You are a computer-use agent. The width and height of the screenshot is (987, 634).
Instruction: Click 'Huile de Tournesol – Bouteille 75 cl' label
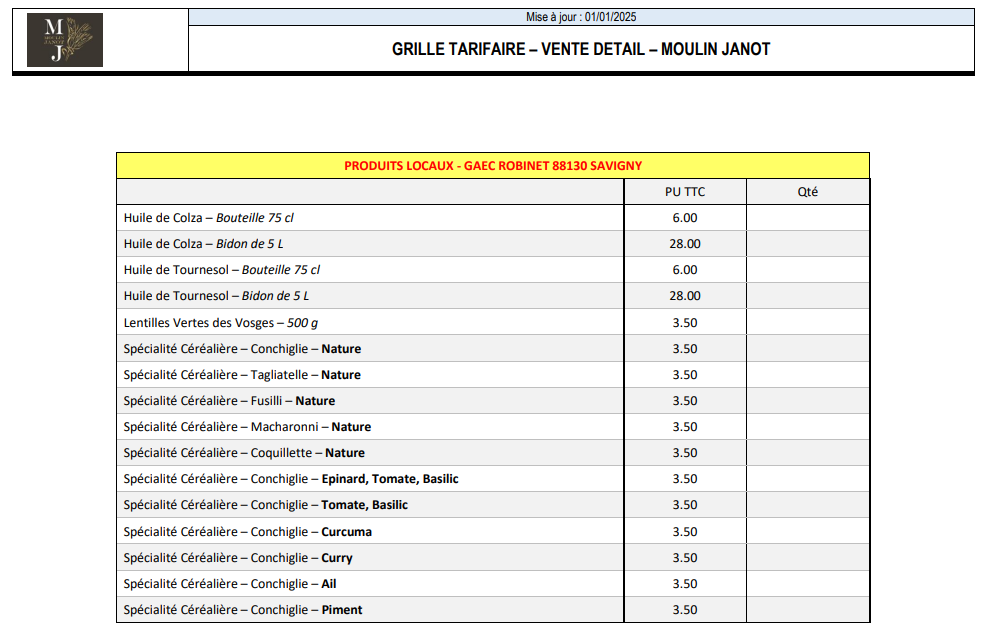pyautogui.click(x=222, y=270)
